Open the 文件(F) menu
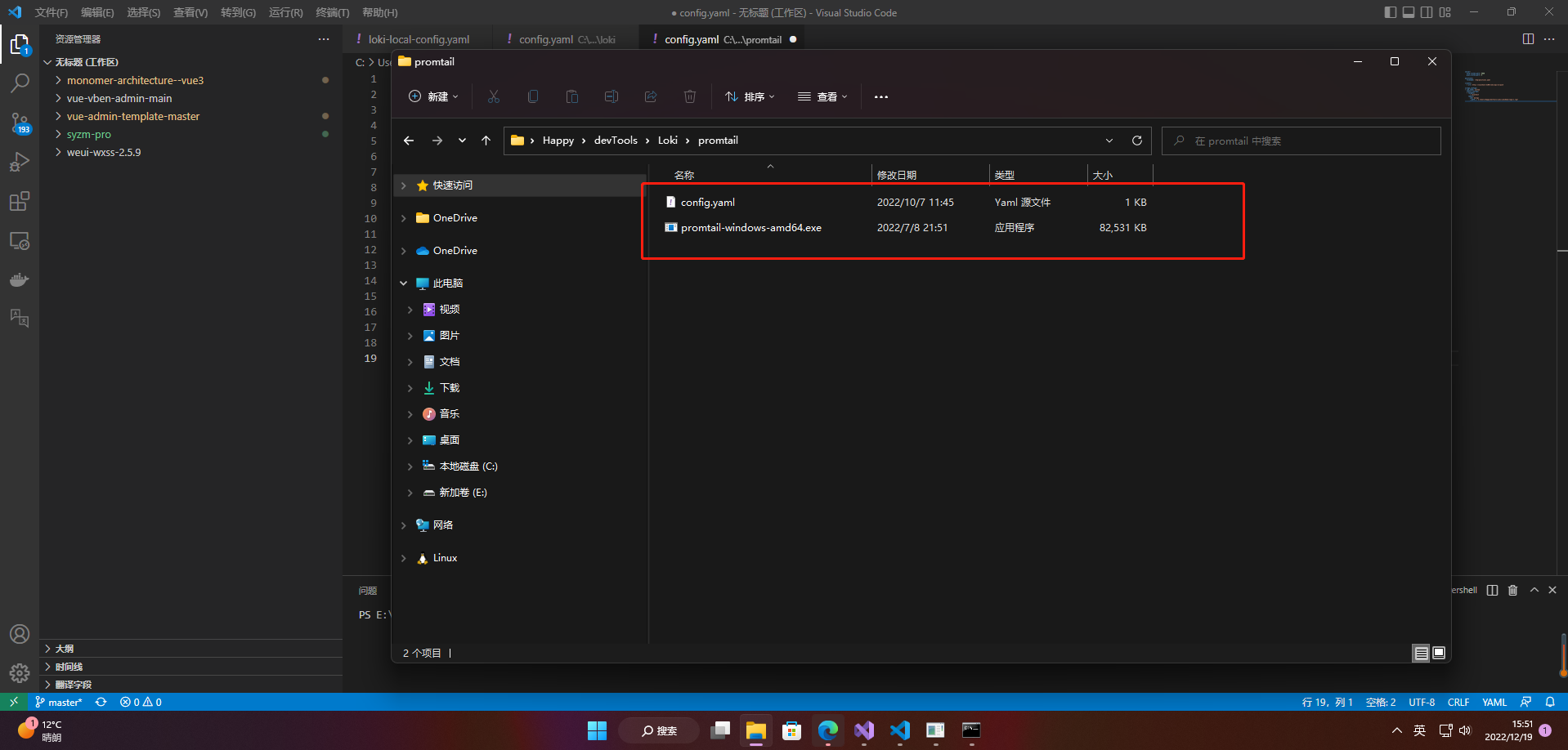 pyautogui.click(x=51, y=12)
